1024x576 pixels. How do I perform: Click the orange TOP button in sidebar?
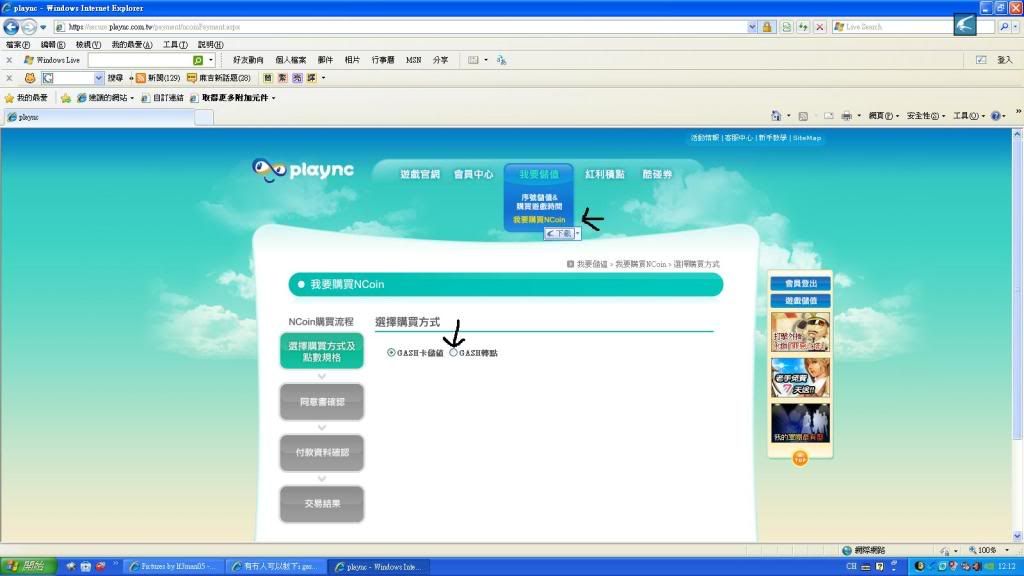point(799,458)
